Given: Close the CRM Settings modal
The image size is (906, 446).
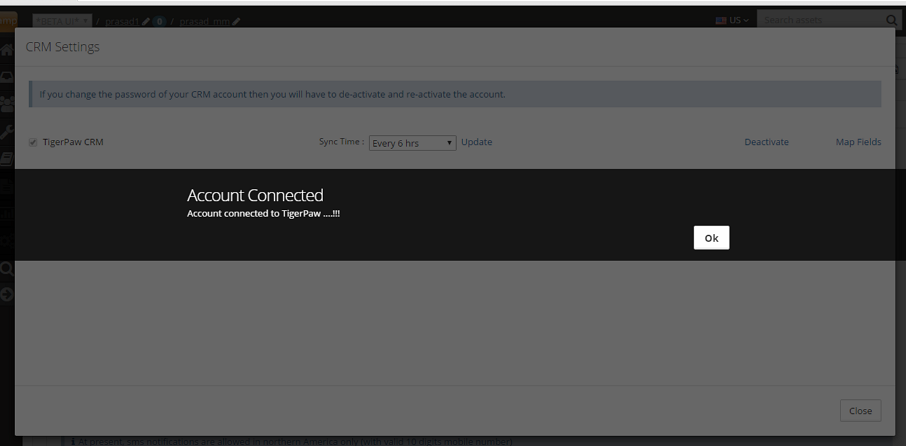Looking at the screenshot, I should click(x=860, y=411).
